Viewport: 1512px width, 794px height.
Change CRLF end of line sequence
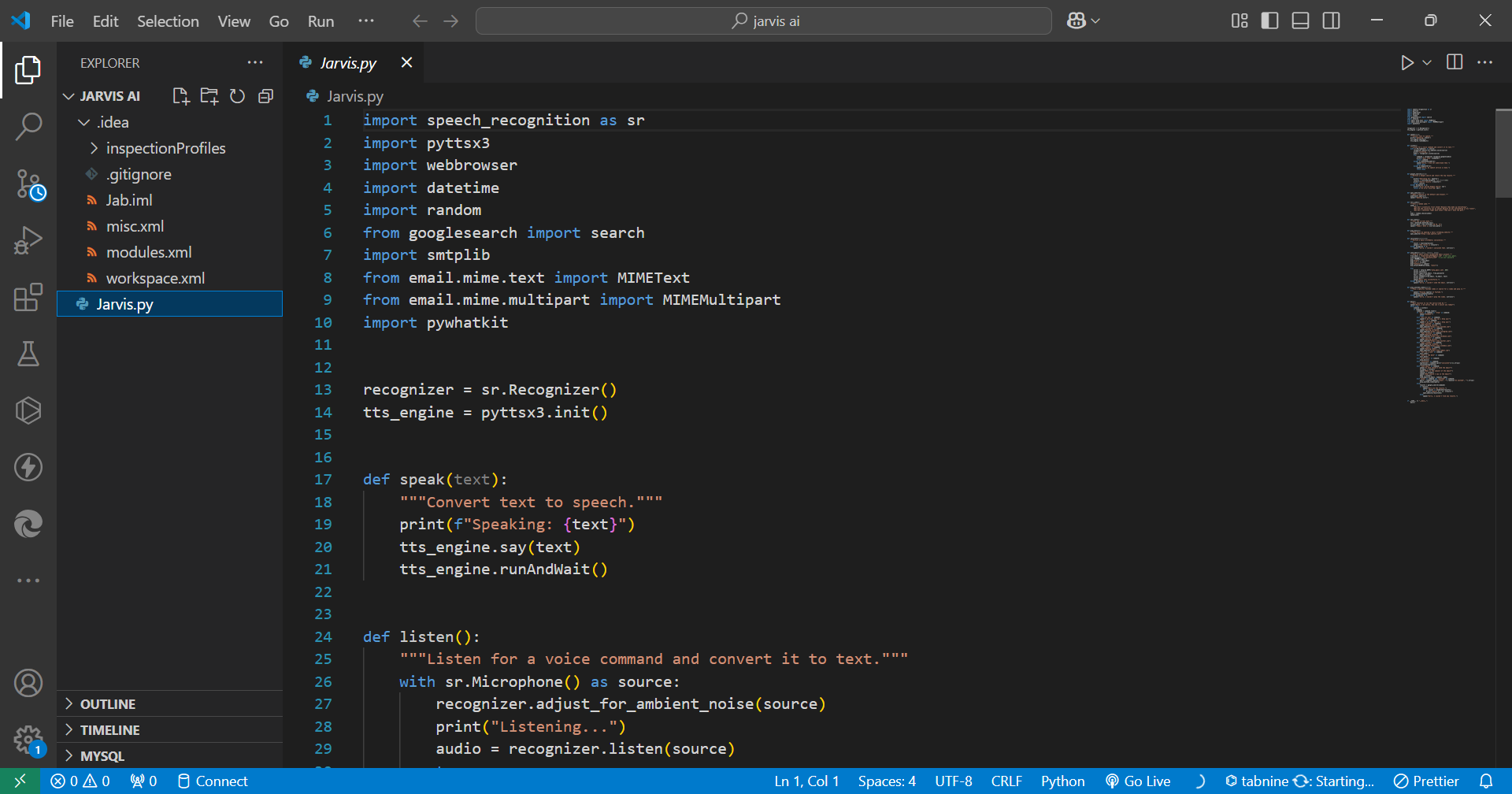point(1006,781)
